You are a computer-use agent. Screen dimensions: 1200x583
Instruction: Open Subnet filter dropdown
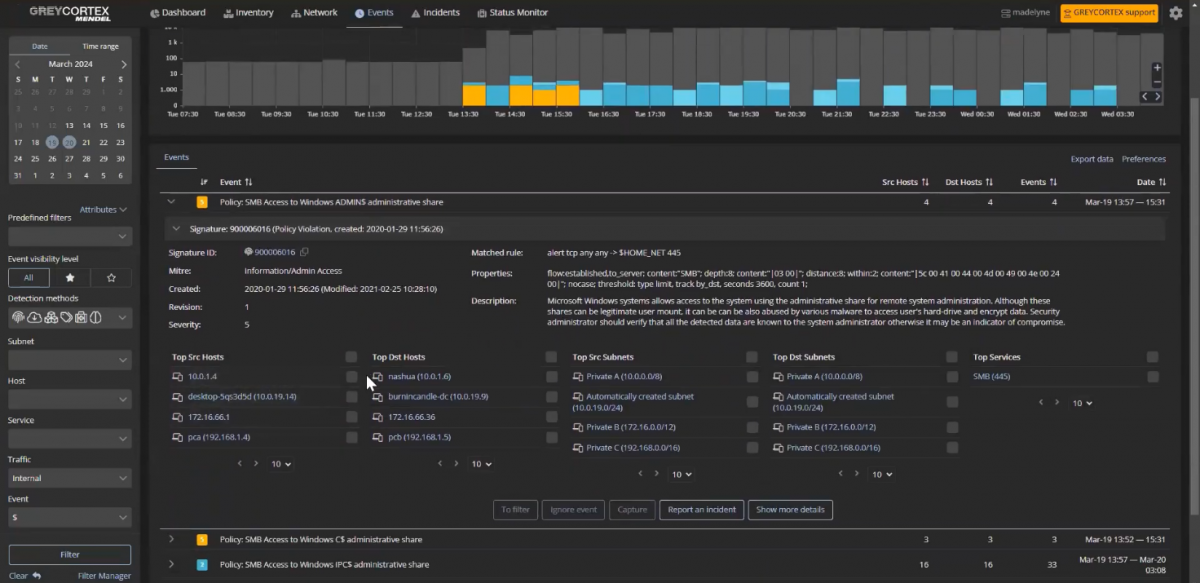70,359
